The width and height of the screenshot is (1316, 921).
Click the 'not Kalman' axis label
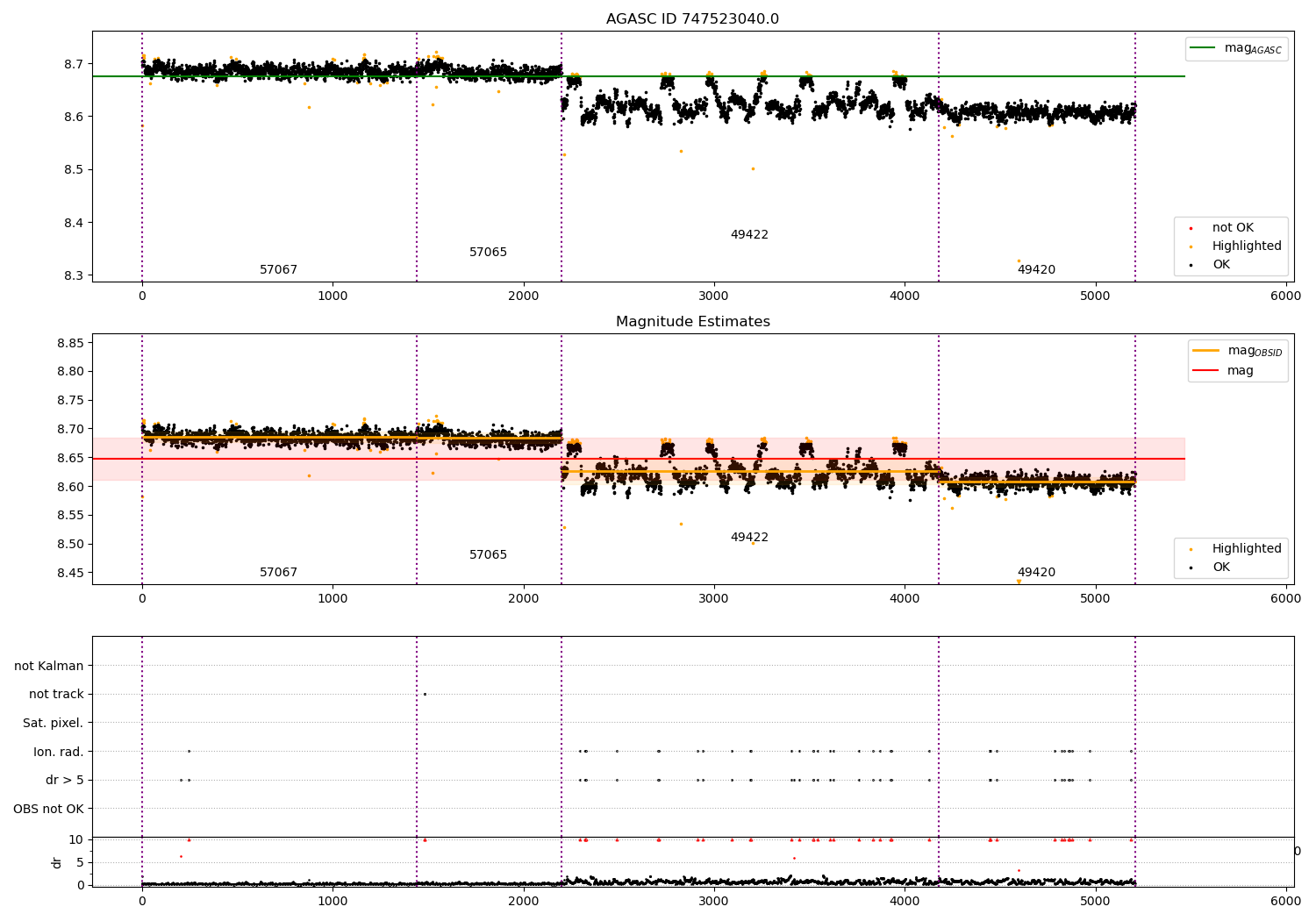pos(49,667)
